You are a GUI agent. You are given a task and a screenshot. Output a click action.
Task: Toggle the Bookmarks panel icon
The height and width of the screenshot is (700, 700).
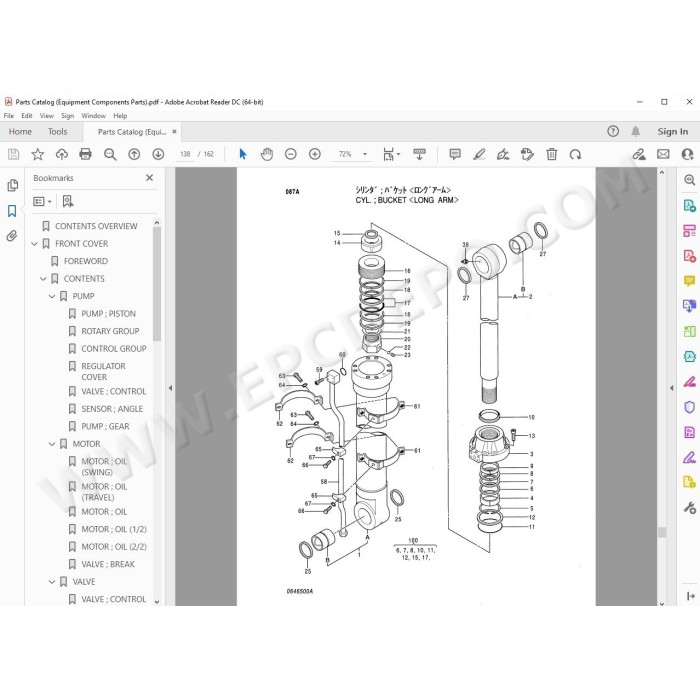pyautogui.click(x=12, y=211)
